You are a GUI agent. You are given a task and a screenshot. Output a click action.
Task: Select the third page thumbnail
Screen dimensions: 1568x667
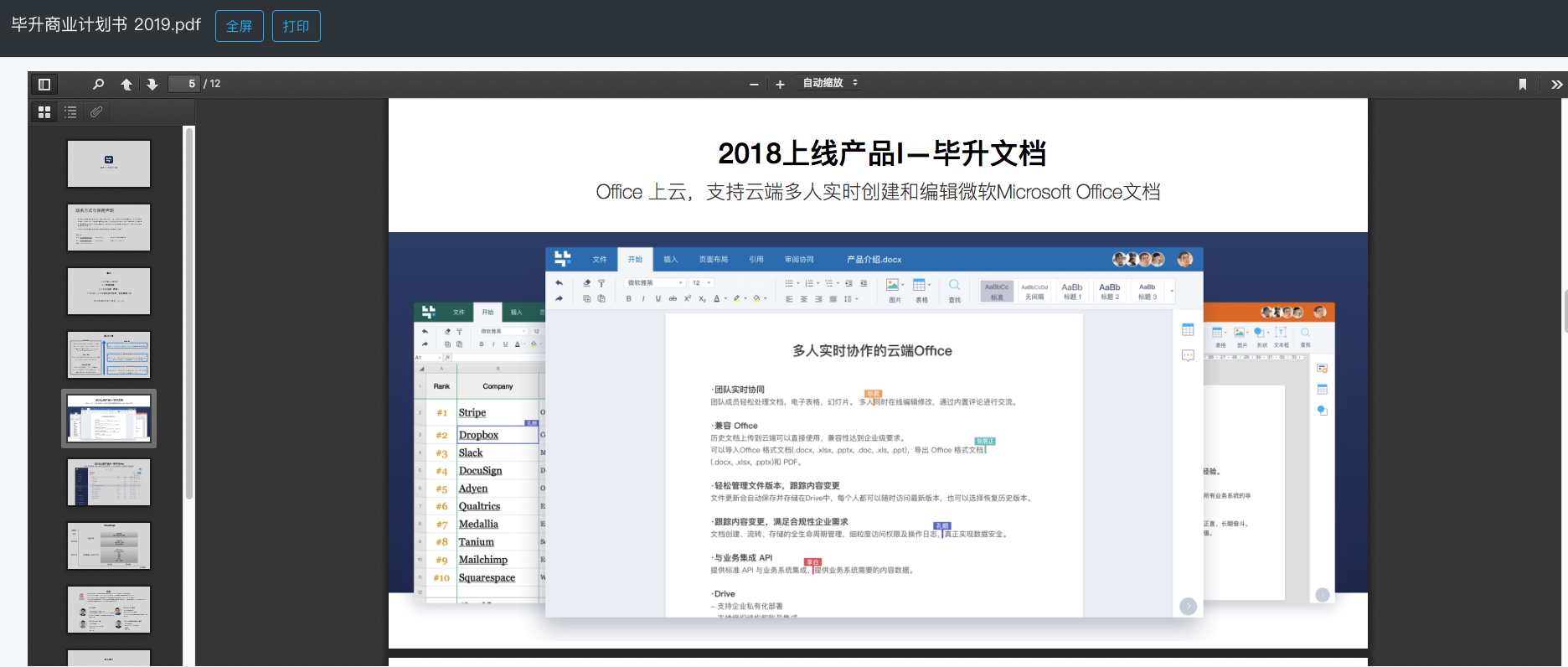pyautogui.click(x=109, y=291)
